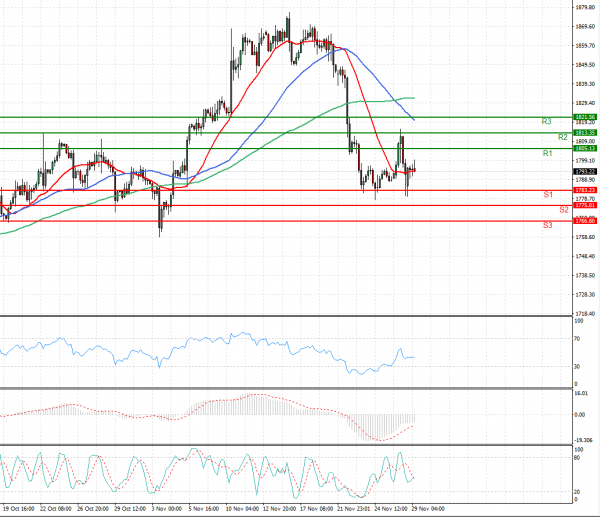Click the S1 support label

548,195
